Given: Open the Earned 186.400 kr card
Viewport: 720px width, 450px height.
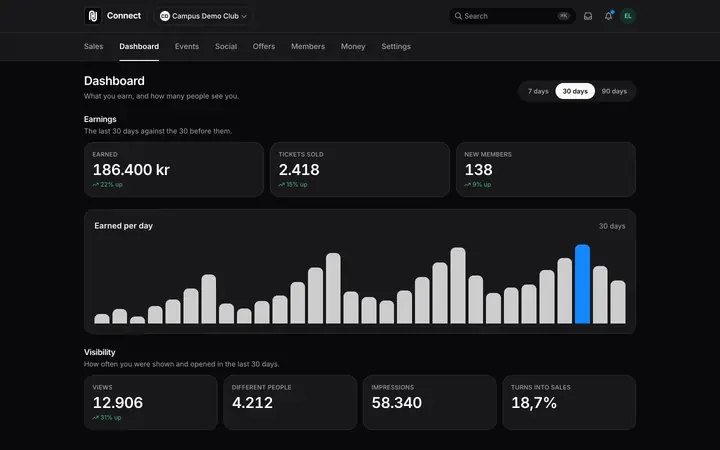Looking at the screenshot, I should click(x=174, y=169).
